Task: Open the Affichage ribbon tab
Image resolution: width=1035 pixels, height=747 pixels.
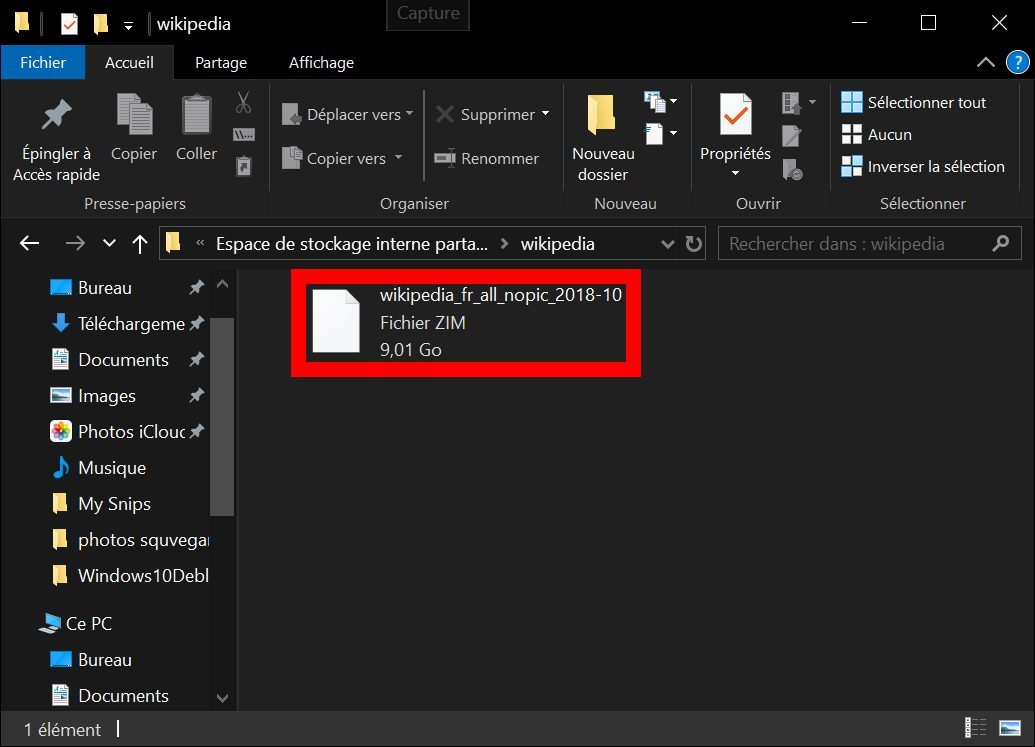Action: pos(321,62)
